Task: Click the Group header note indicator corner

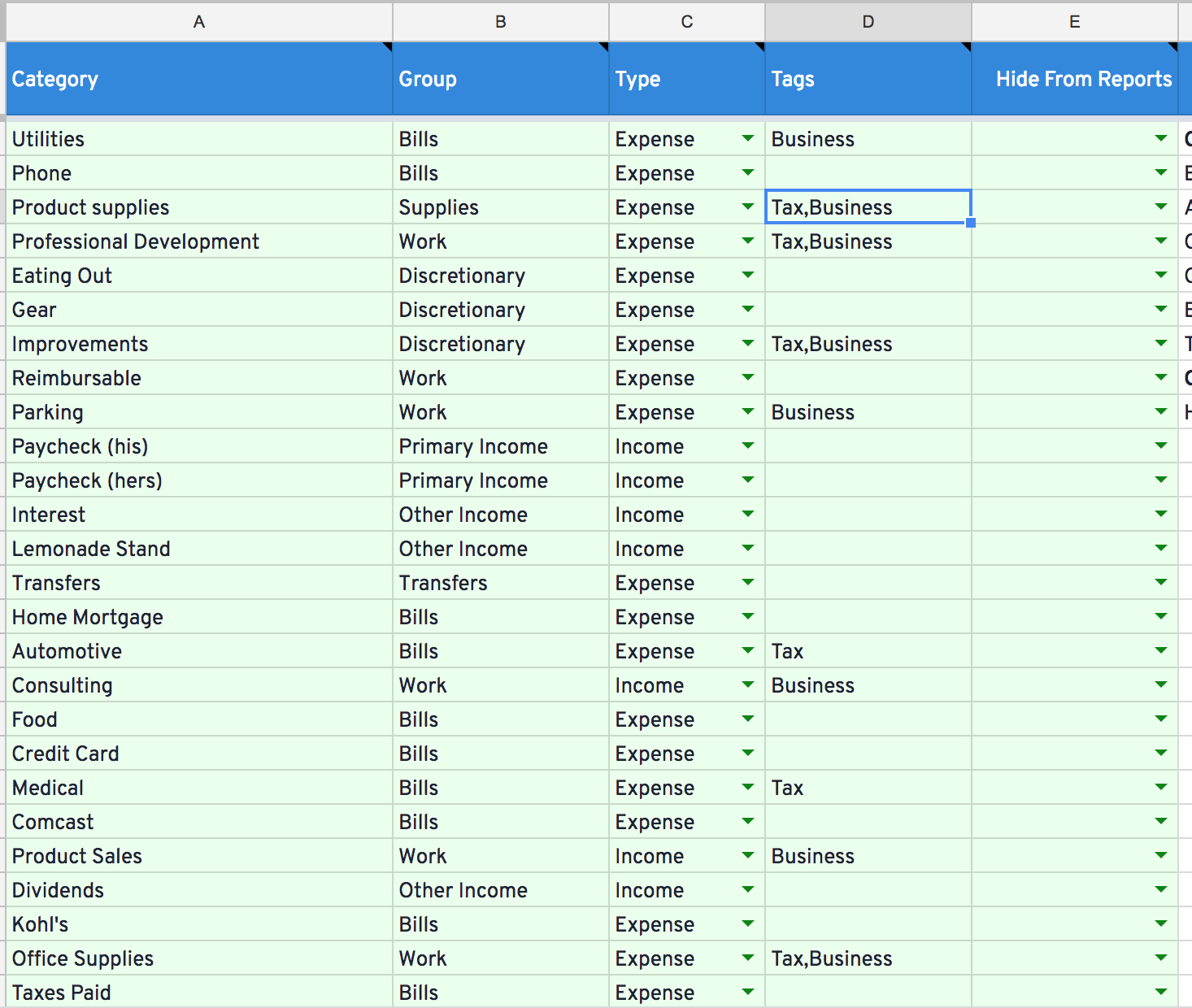Action: 604,46
